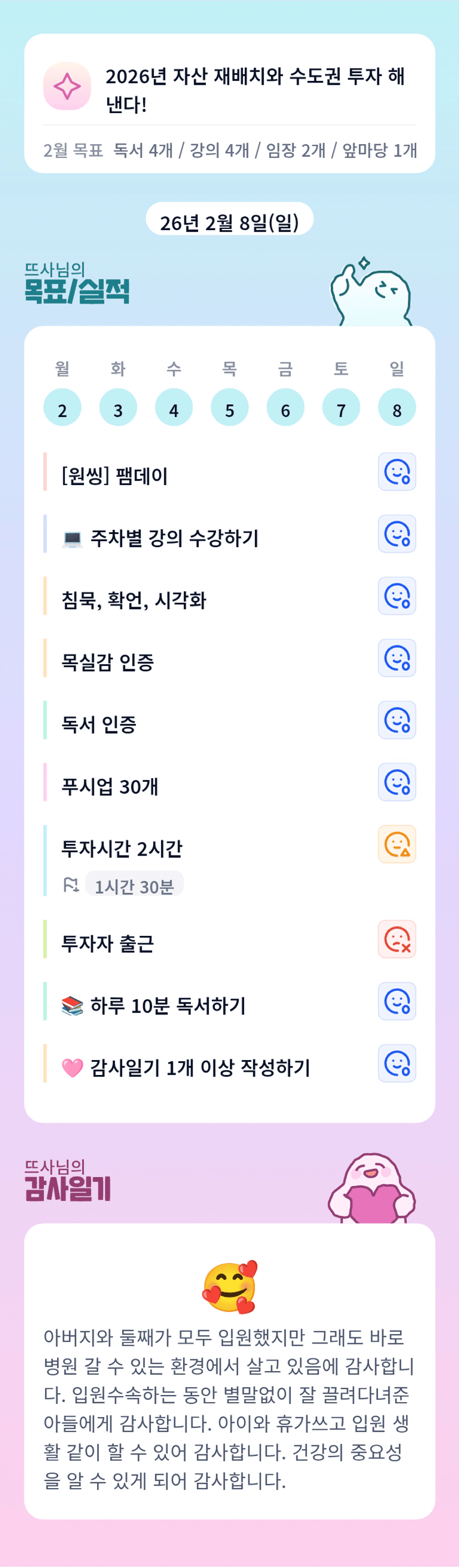Screen dimensions: 459x1568
Task: Click orange partial status icon for 투자시간 2시간
Action: (x=397, y=844)
